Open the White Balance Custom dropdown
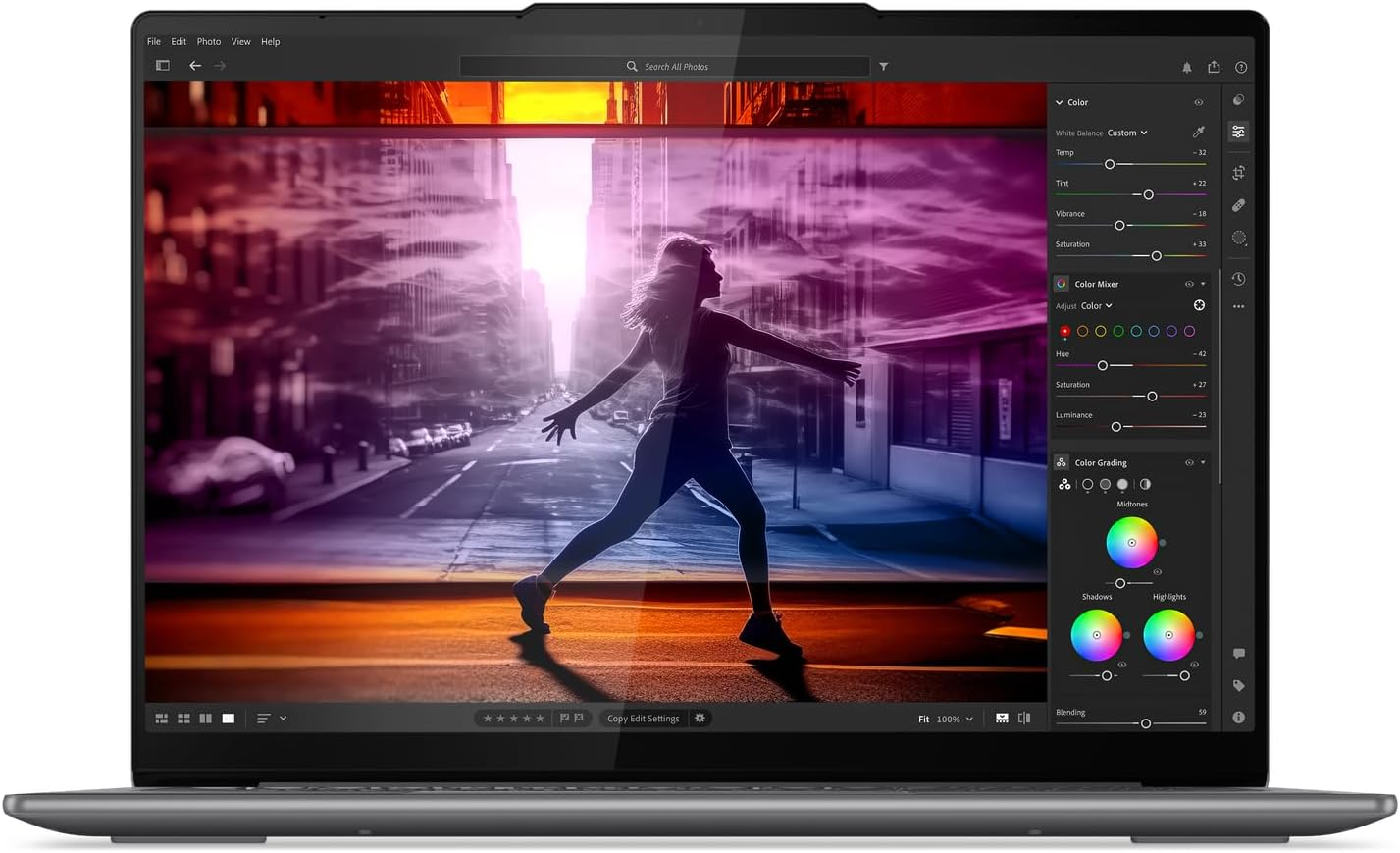 coord(1124,133)
